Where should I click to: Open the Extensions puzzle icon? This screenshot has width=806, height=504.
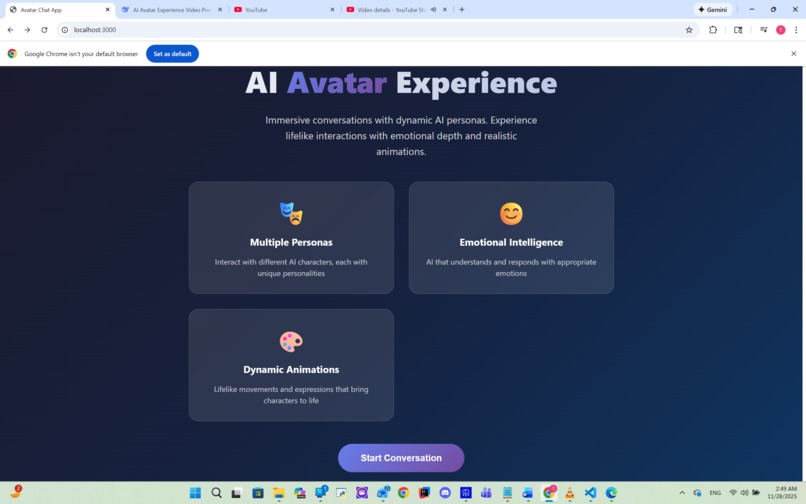click(x=713, y=30)
